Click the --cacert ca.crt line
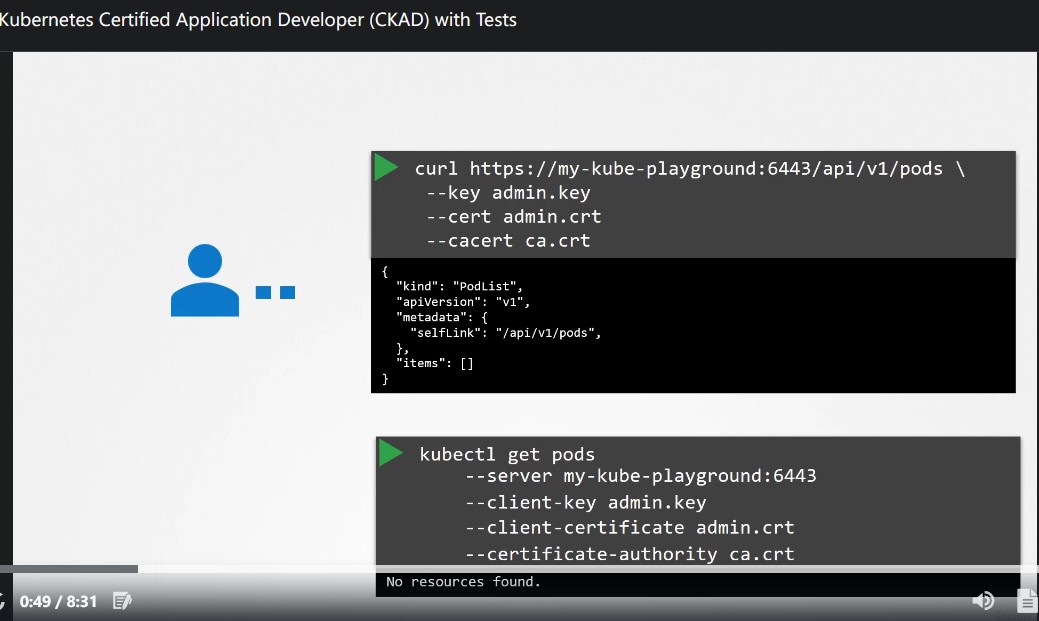Screen dimensions: 1039x621 508,241
